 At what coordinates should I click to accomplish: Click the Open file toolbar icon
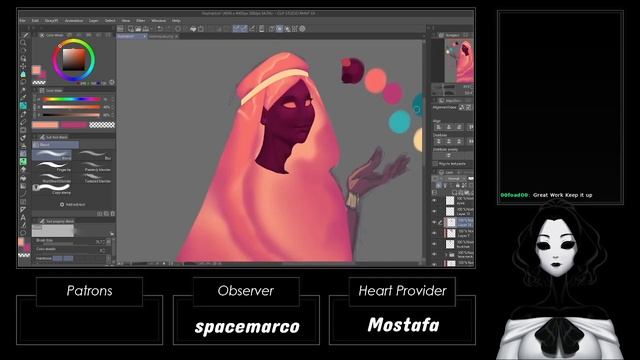138,29
